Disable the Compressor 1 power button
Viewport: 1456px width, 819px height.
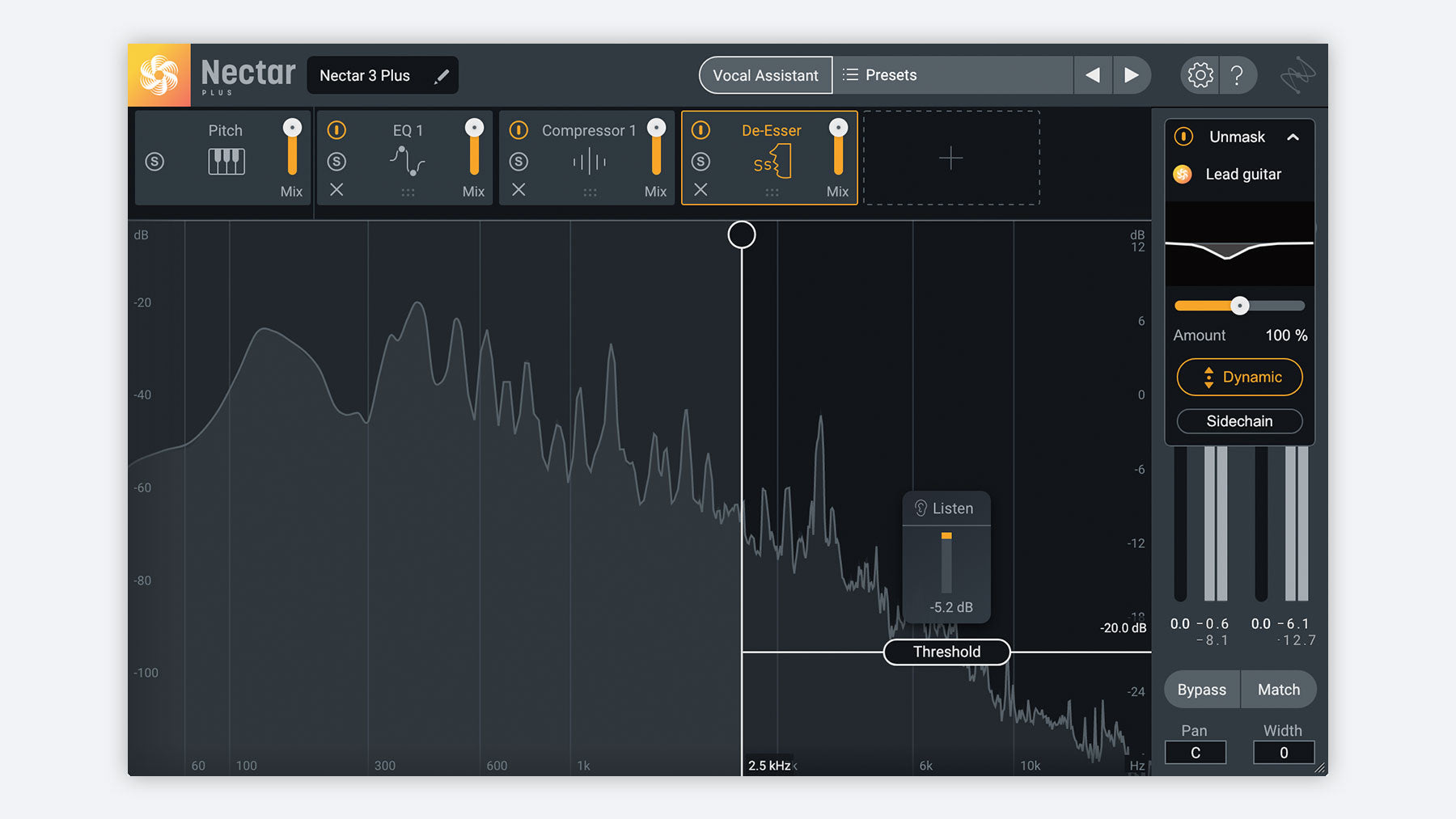pos(518,130)
